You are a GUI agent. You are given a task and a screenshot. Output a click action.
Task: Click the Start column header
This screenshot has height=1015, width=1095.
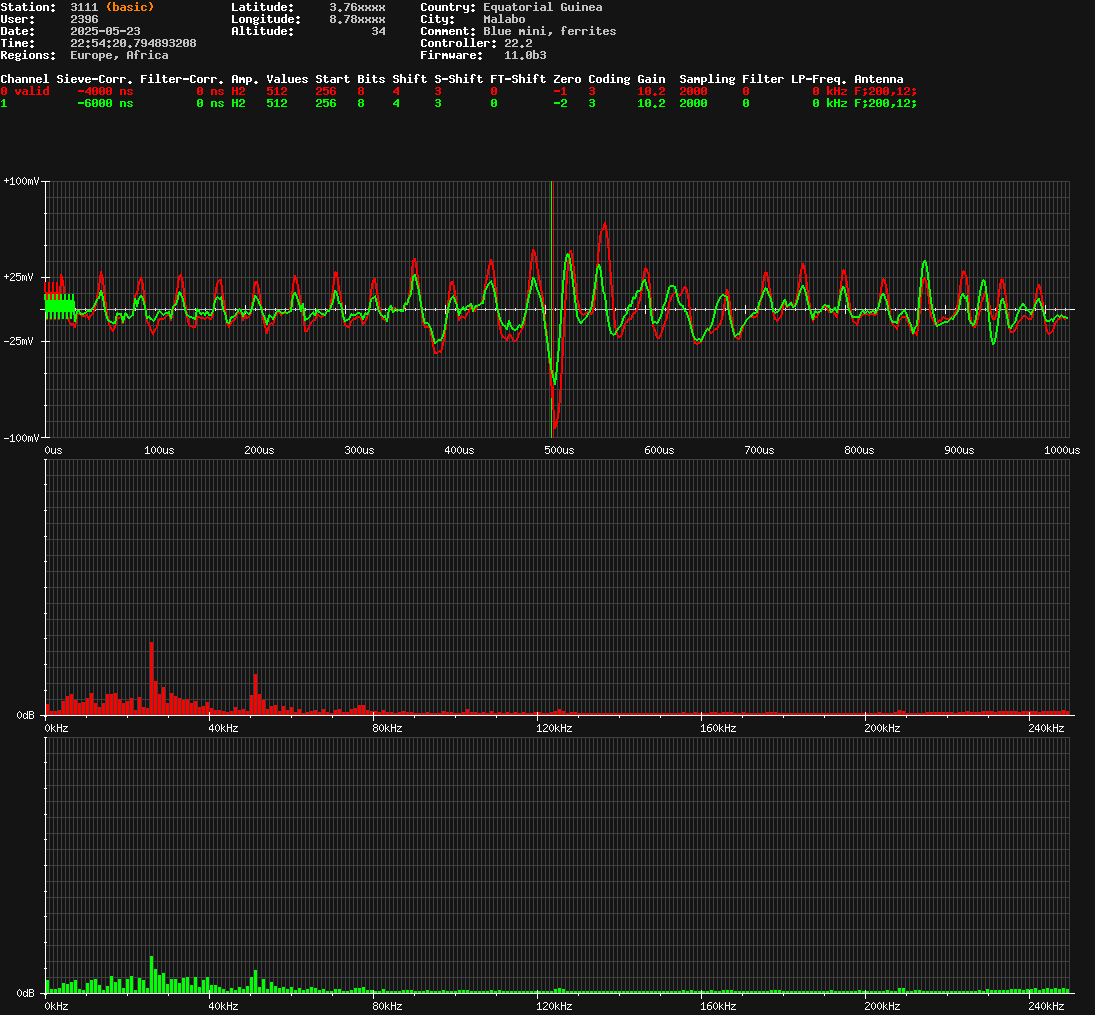click(332, 79)
